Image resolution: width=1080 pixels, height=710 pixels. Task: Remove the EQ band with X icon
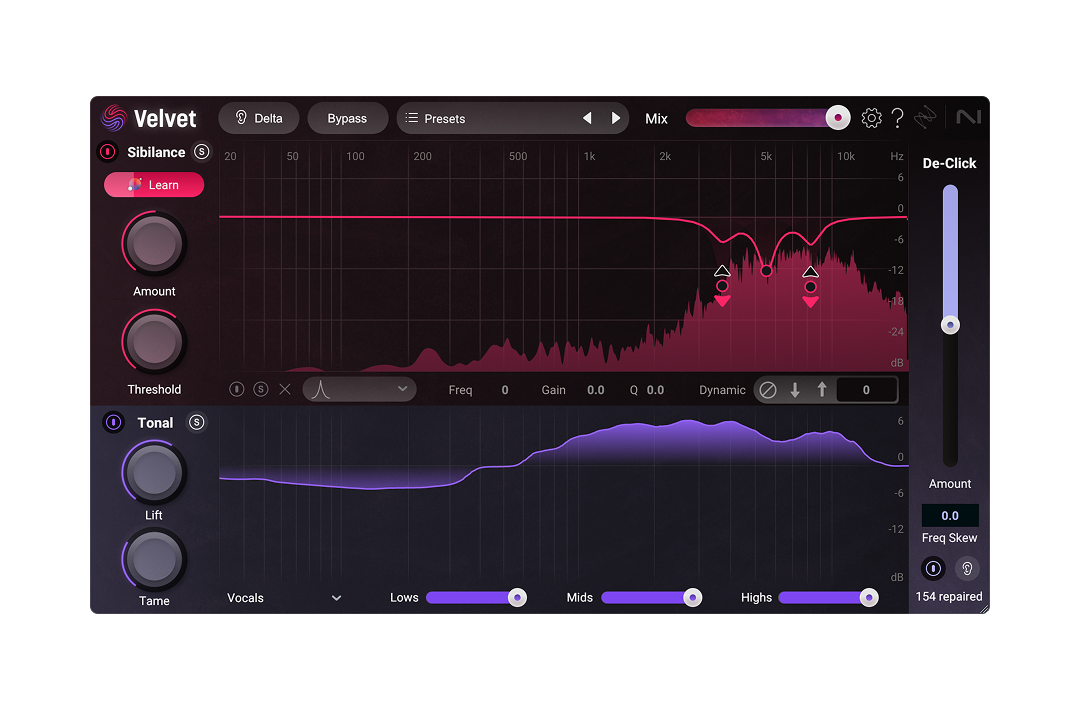pyautogui.click(x=285, y=389)
